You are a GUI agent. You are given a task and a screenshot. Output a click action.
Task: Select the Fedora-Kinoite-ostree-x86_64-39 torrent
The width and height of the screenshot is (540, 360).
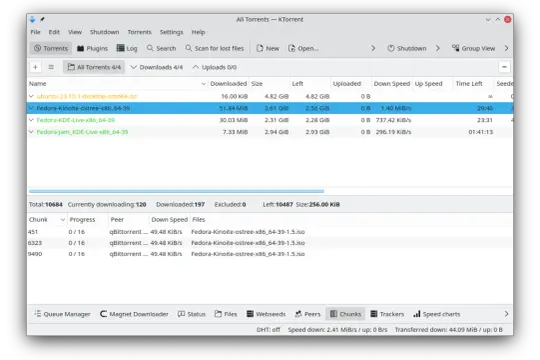(270, 108)
